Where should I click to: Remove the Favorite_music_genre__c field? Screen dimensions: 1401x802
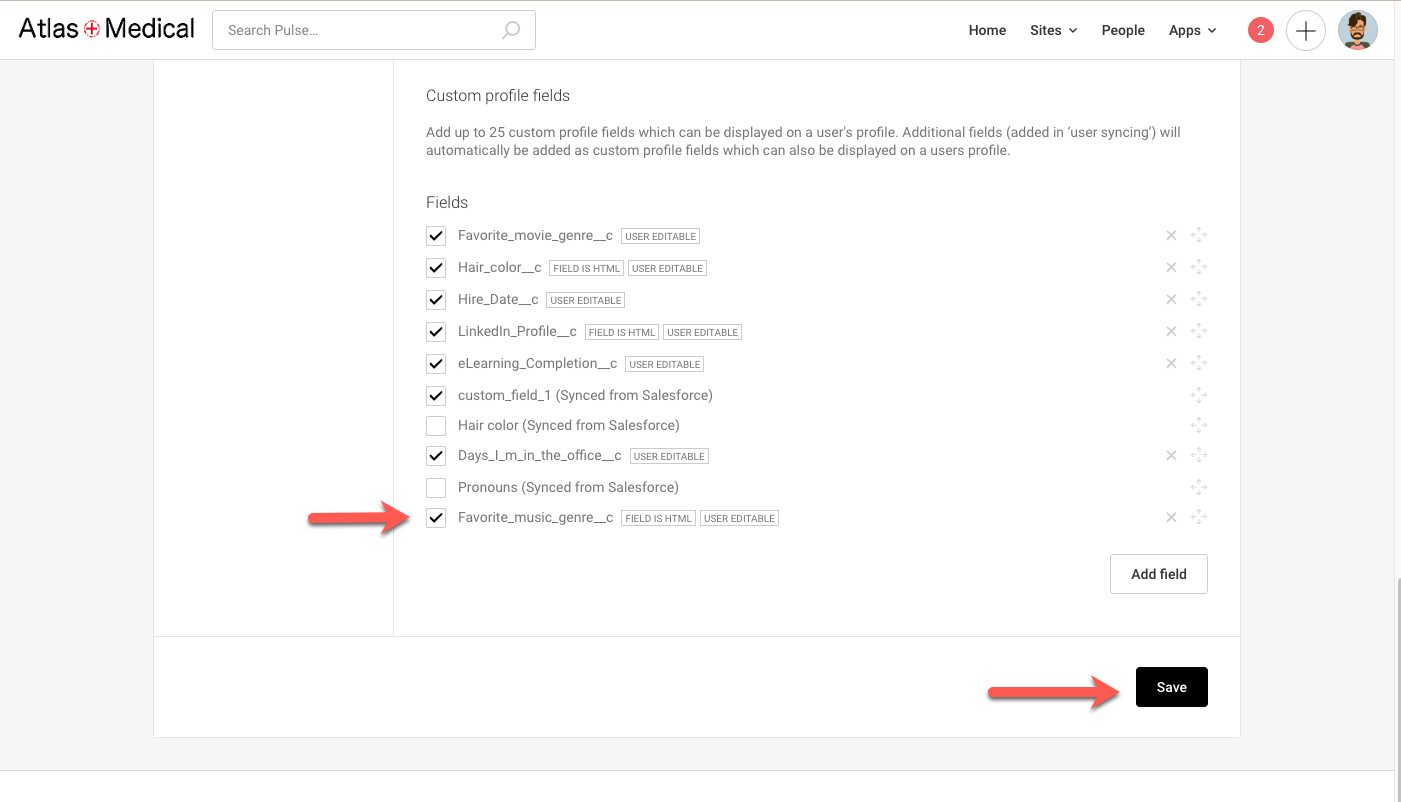(x=1171, y=518)
